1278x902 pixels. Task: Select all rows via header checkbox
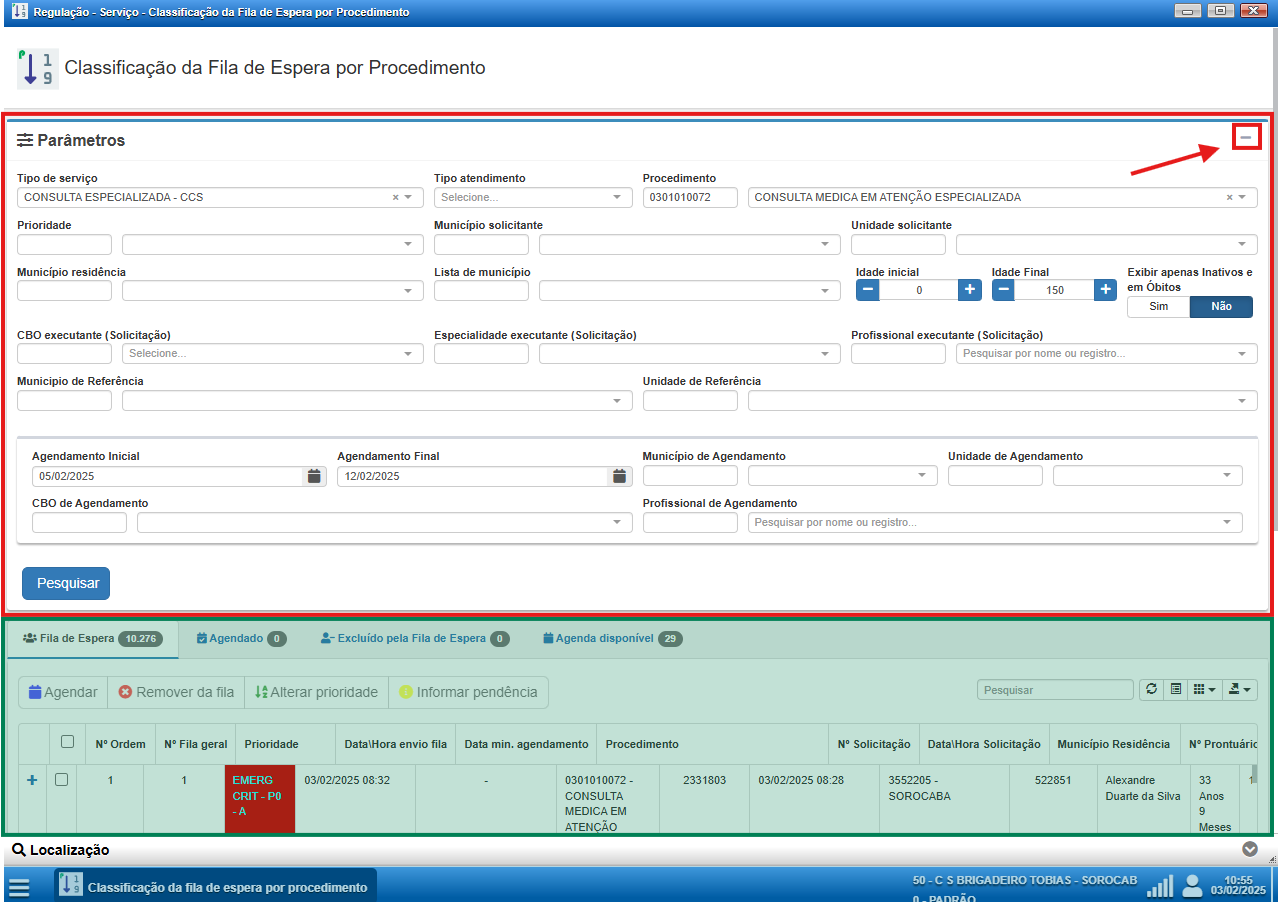(x=67, y=742)
